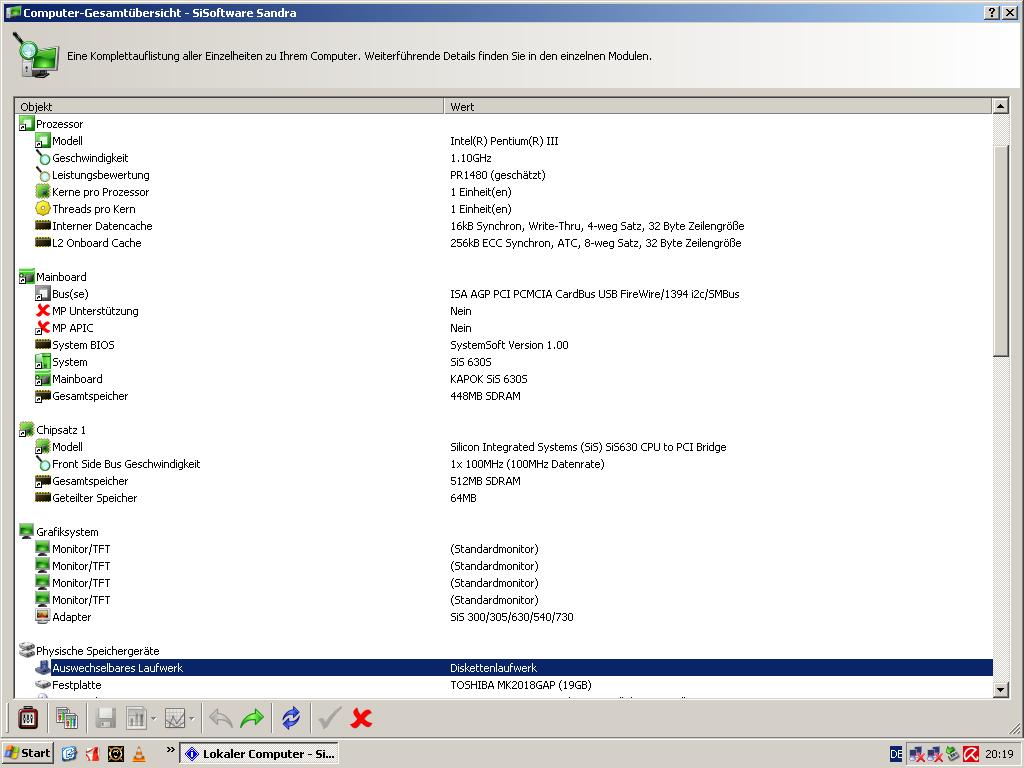Click the line graph toolbar icon
The height and width of the screenshot is (768, 1024).
[175, 718]
